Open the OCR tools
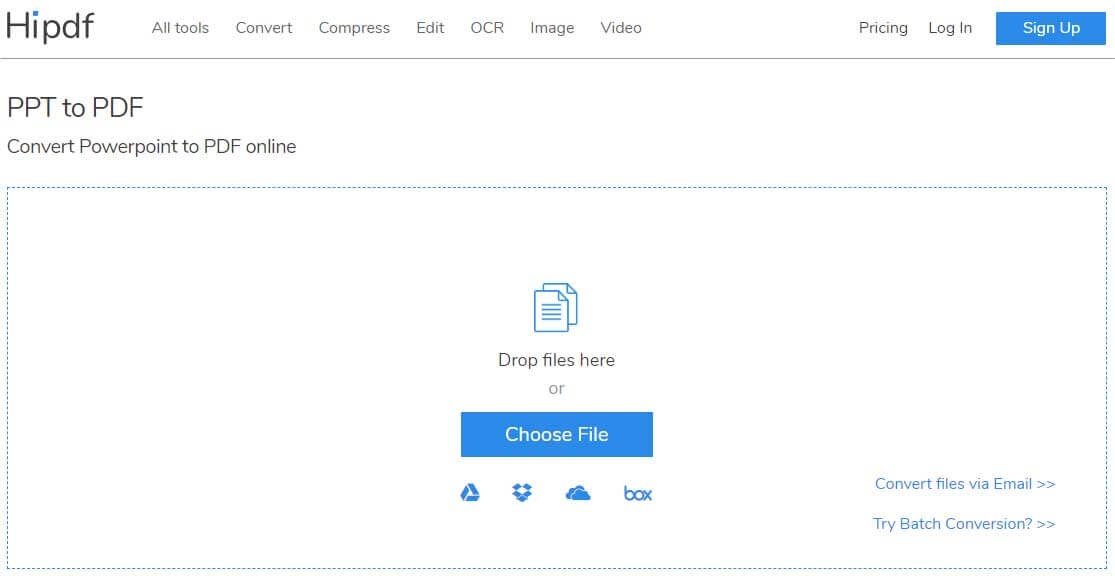 (x=487, y=28)
